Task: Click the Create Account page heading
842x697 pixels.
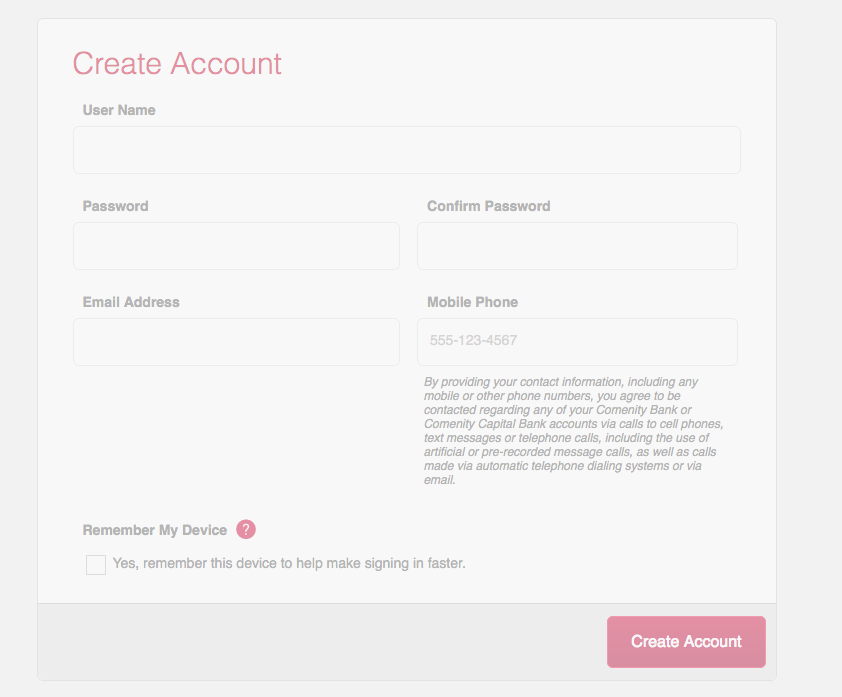Action: [x=177, y=63]
